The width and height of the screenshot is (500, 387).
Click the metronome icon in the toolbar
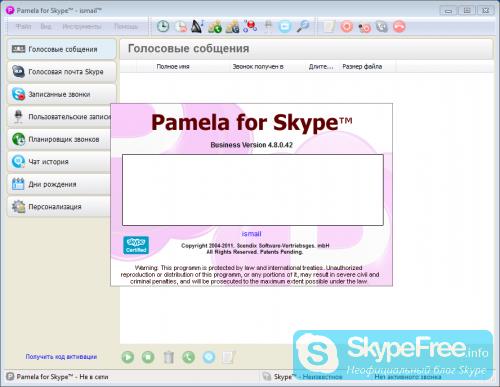(x=198, y=26)
